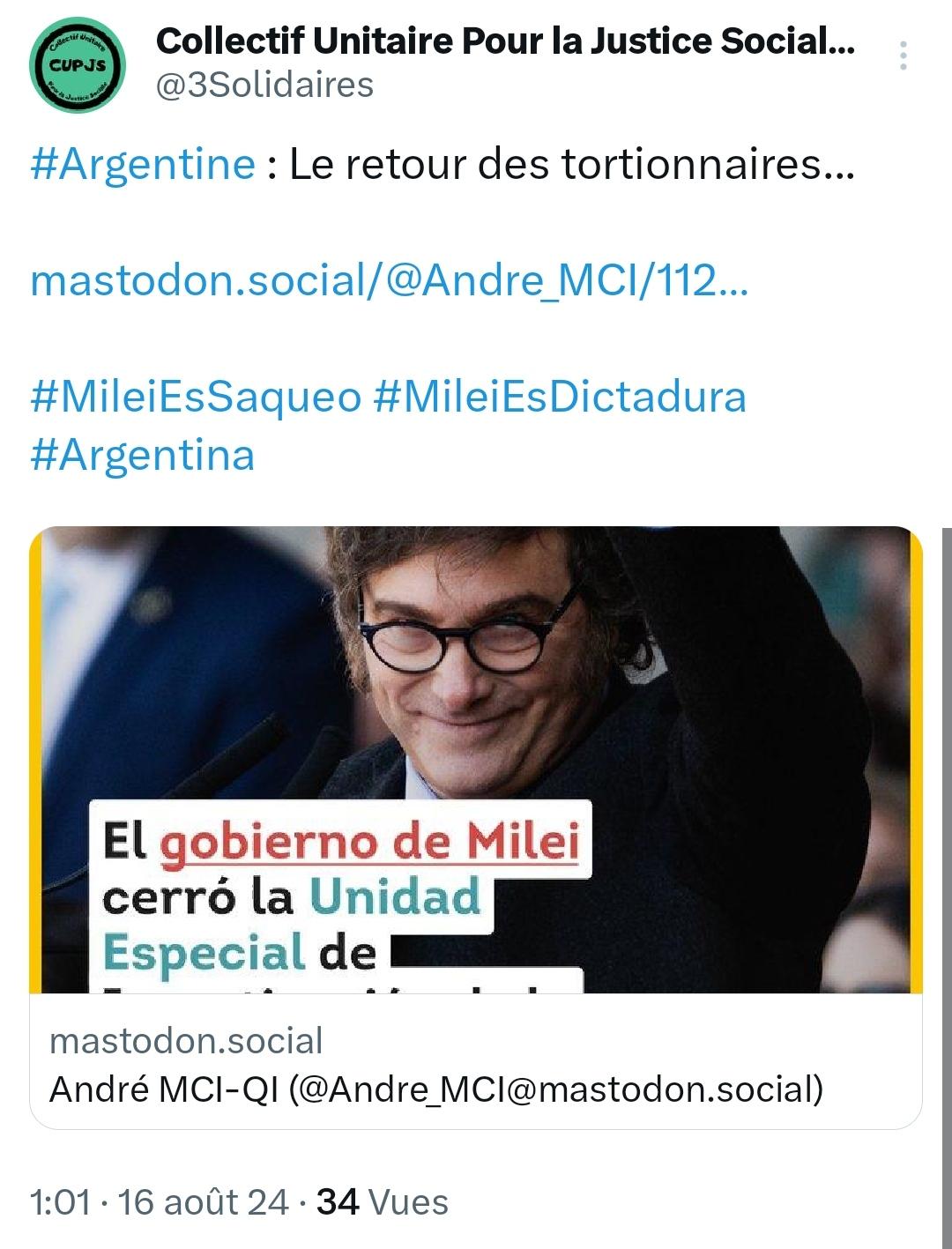Click the 1:01 time in timestamp

60,1202
